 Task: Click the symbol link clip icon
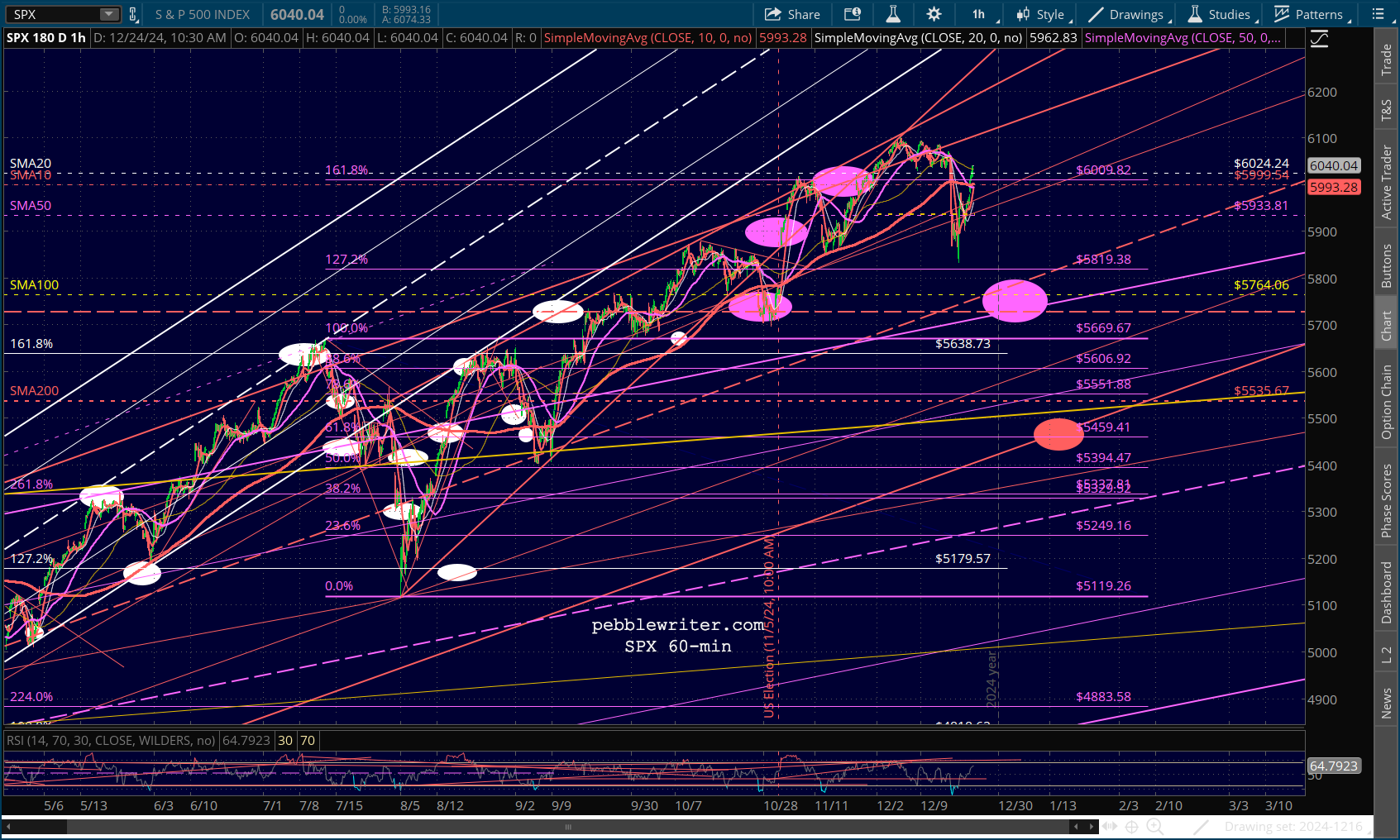click(x=133, y=14)
